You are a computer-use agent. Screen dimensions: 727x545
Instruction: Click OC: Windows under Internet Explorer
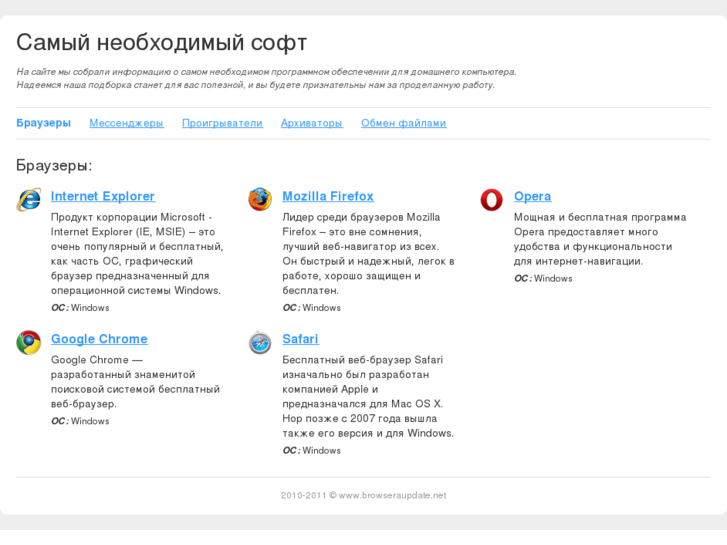click(80, 308)
